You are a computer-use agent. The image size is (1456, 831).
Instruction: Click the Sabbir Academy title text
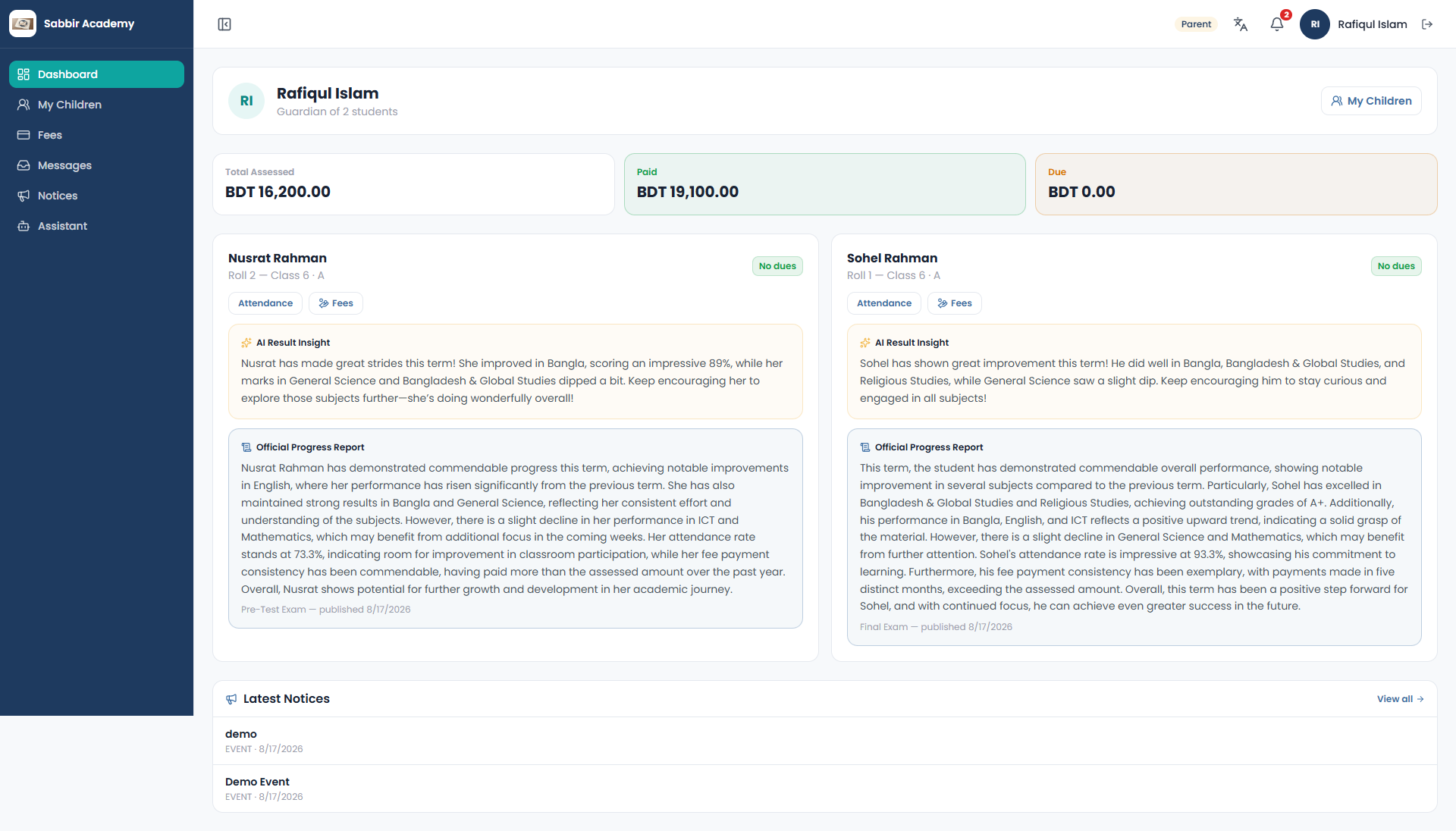point(89,24)
